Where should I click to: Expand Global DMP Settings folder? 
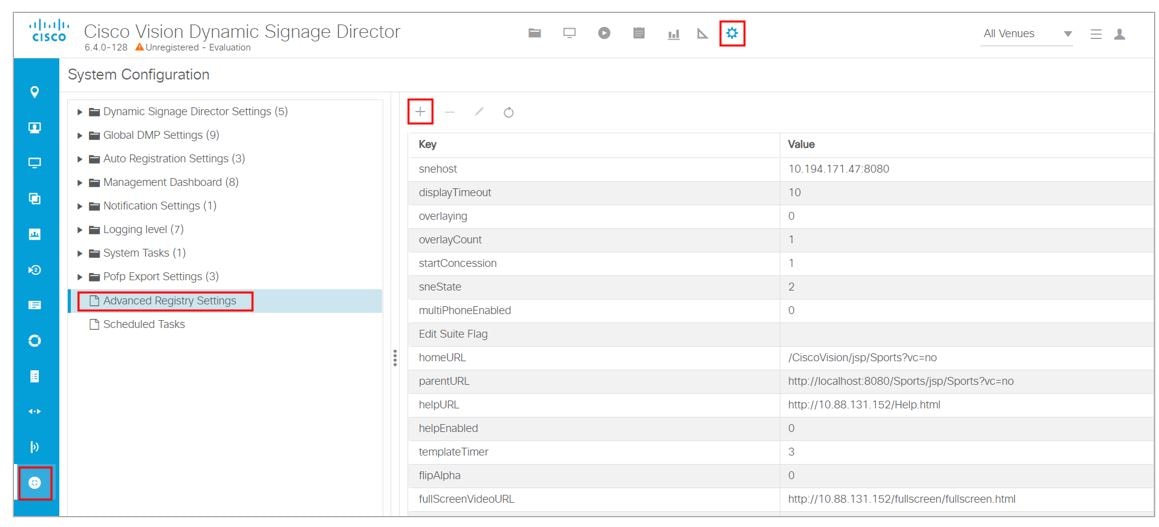tap(81, 135)
